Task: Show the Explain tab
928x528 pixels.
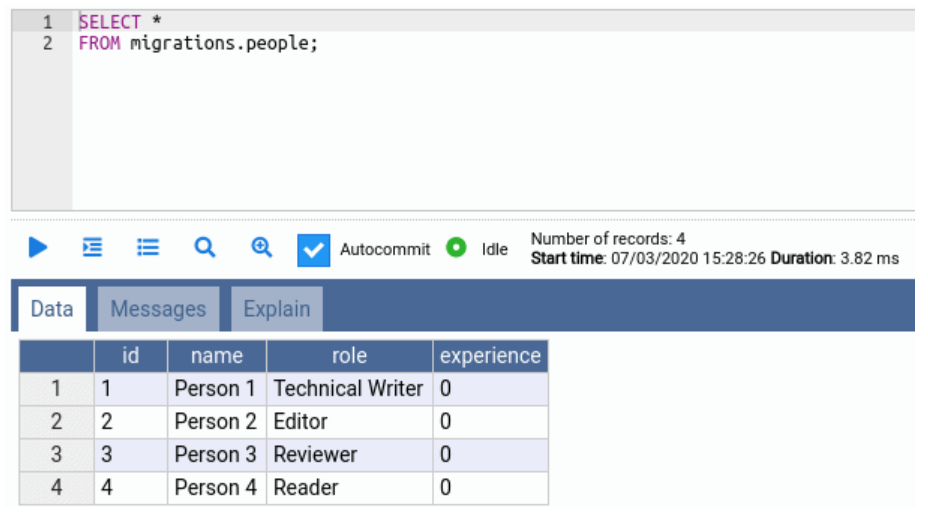Action: (277, 309)
